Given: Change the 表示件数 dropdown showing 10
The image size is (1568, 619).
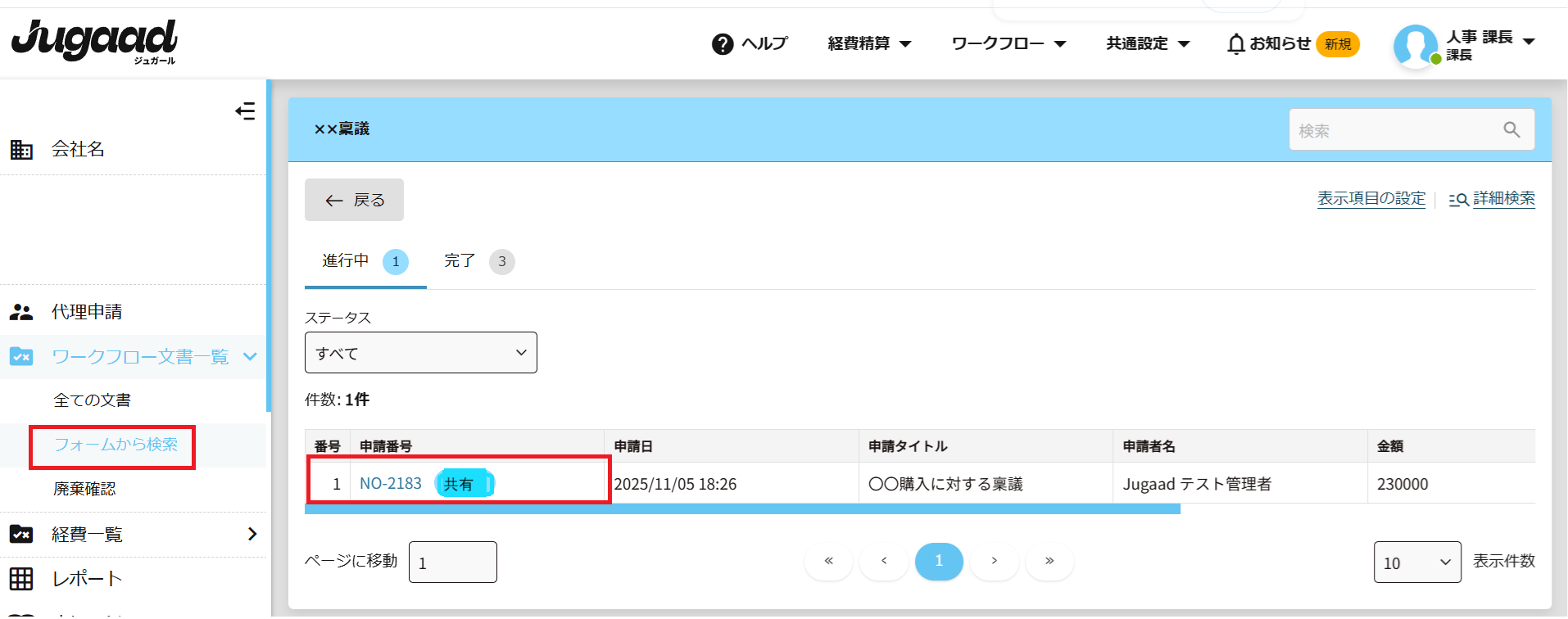Looking at the screenshot, I should click(1416, 563).
